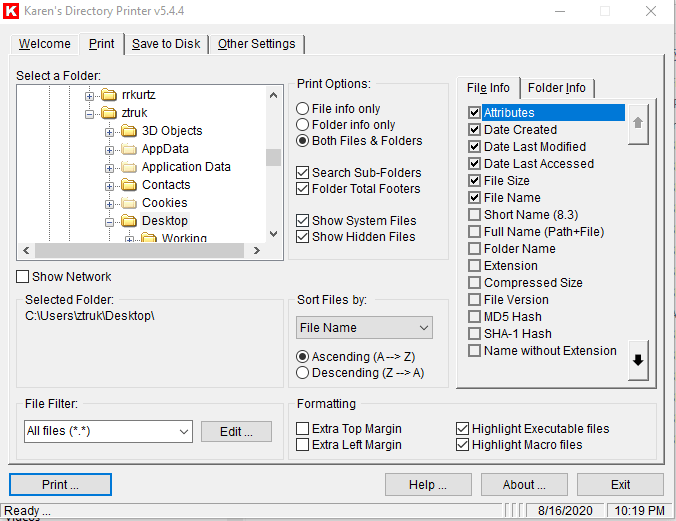Click the rrkurtz folder icon
Screen dimensions: 676x521
coord(109,94)
